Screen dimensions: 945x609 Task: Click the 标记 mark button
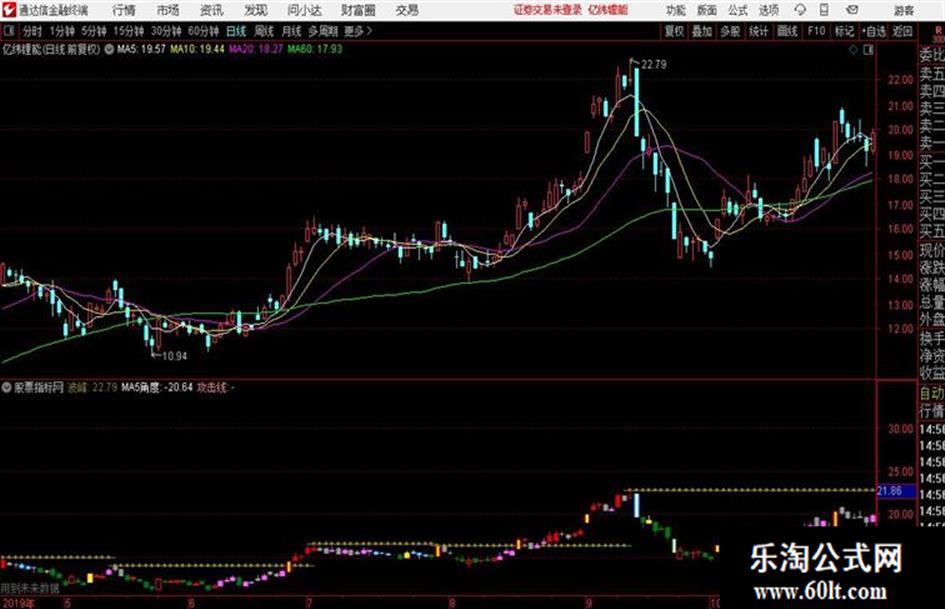[844, 31]
